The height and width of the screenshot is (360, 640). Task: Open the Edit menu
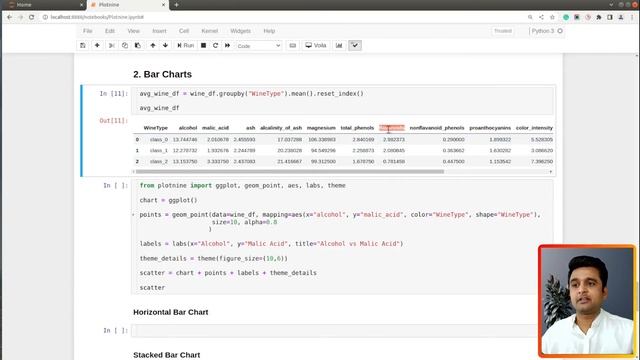click(110, 31)
